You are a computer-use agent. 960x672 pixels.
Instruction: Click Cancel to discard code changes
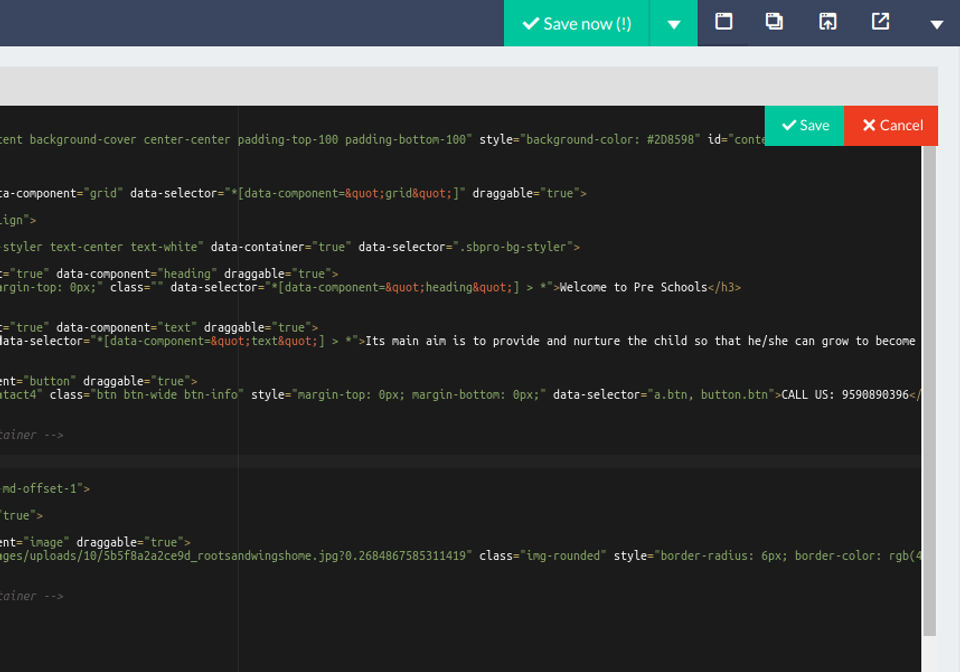pyautogui.click(x=891, y=125)
